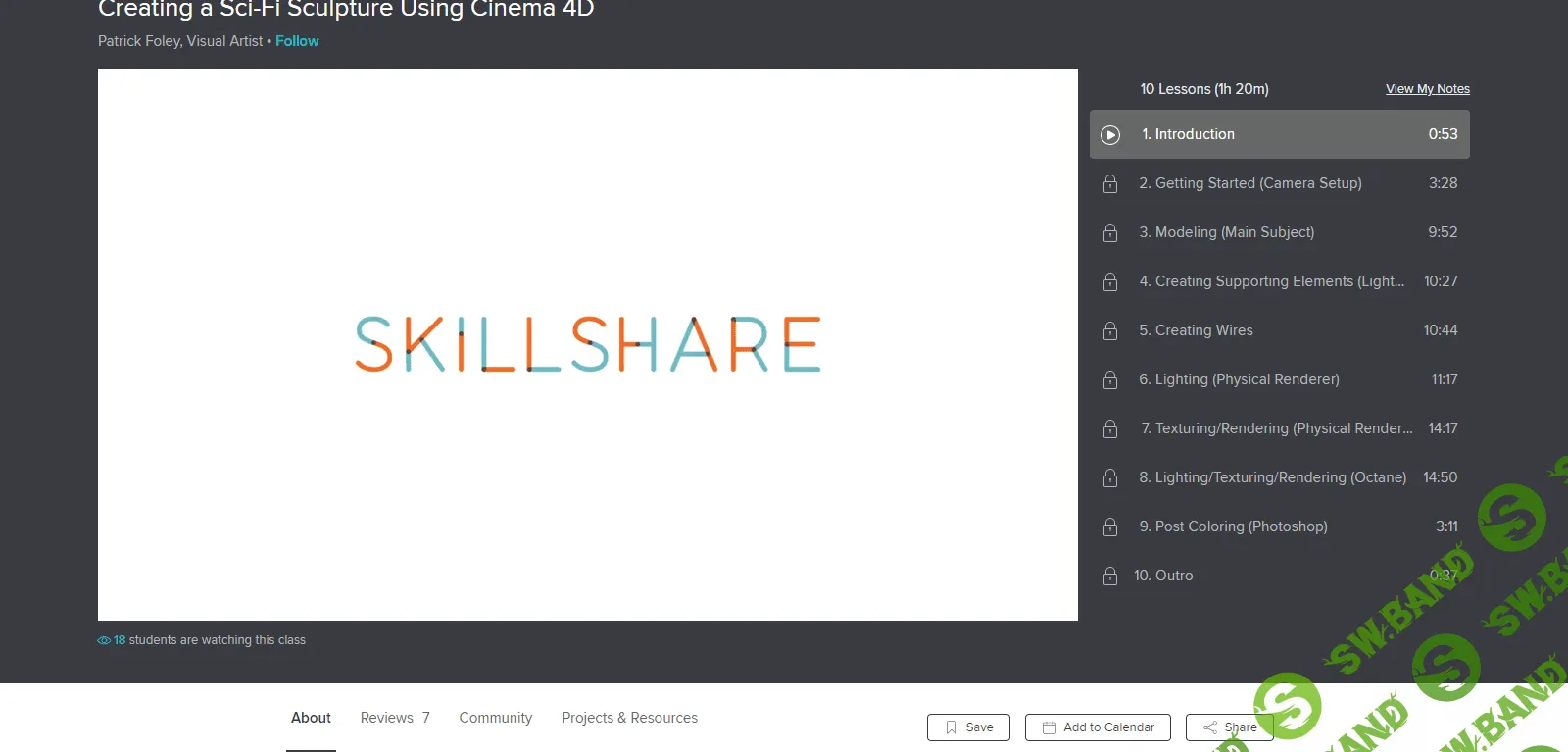Select the About tab

[311, 718]
